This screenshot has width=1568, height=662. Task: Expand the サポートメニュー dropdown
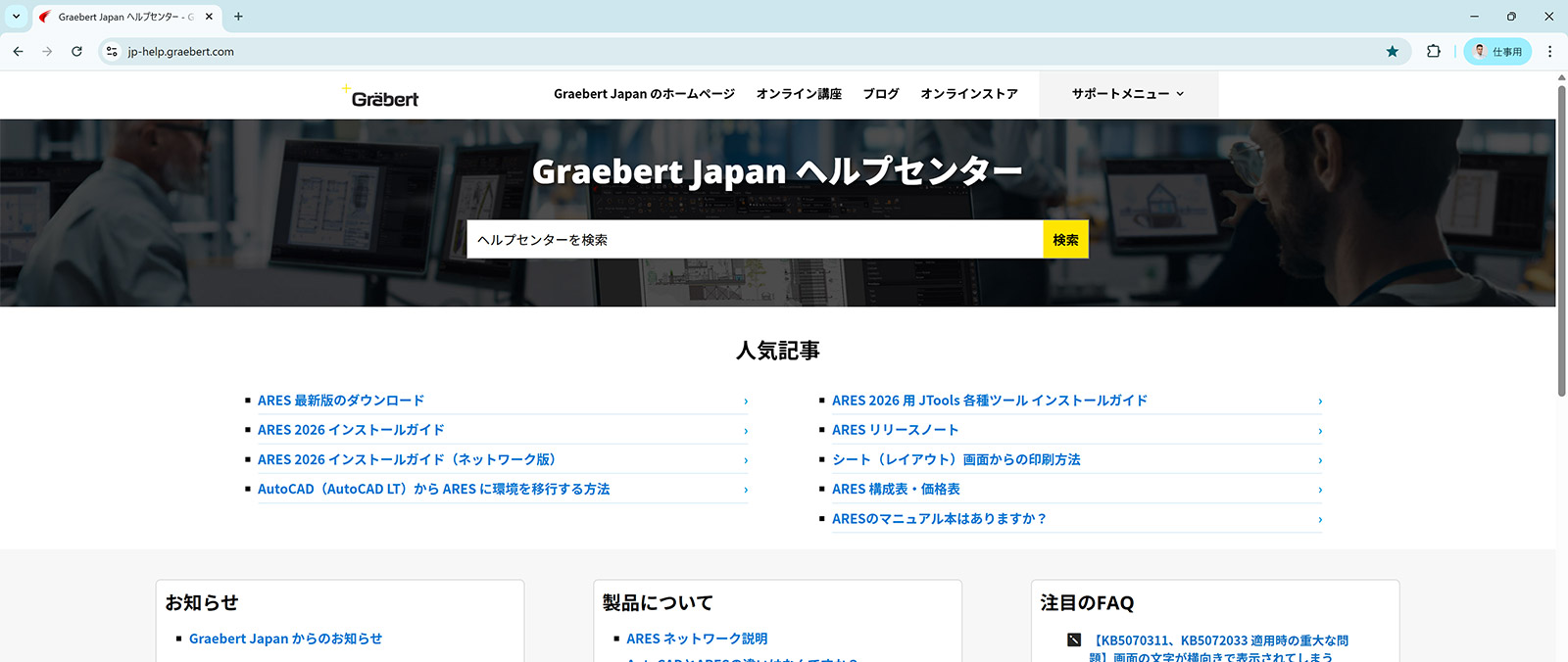tap(1128, 94)
